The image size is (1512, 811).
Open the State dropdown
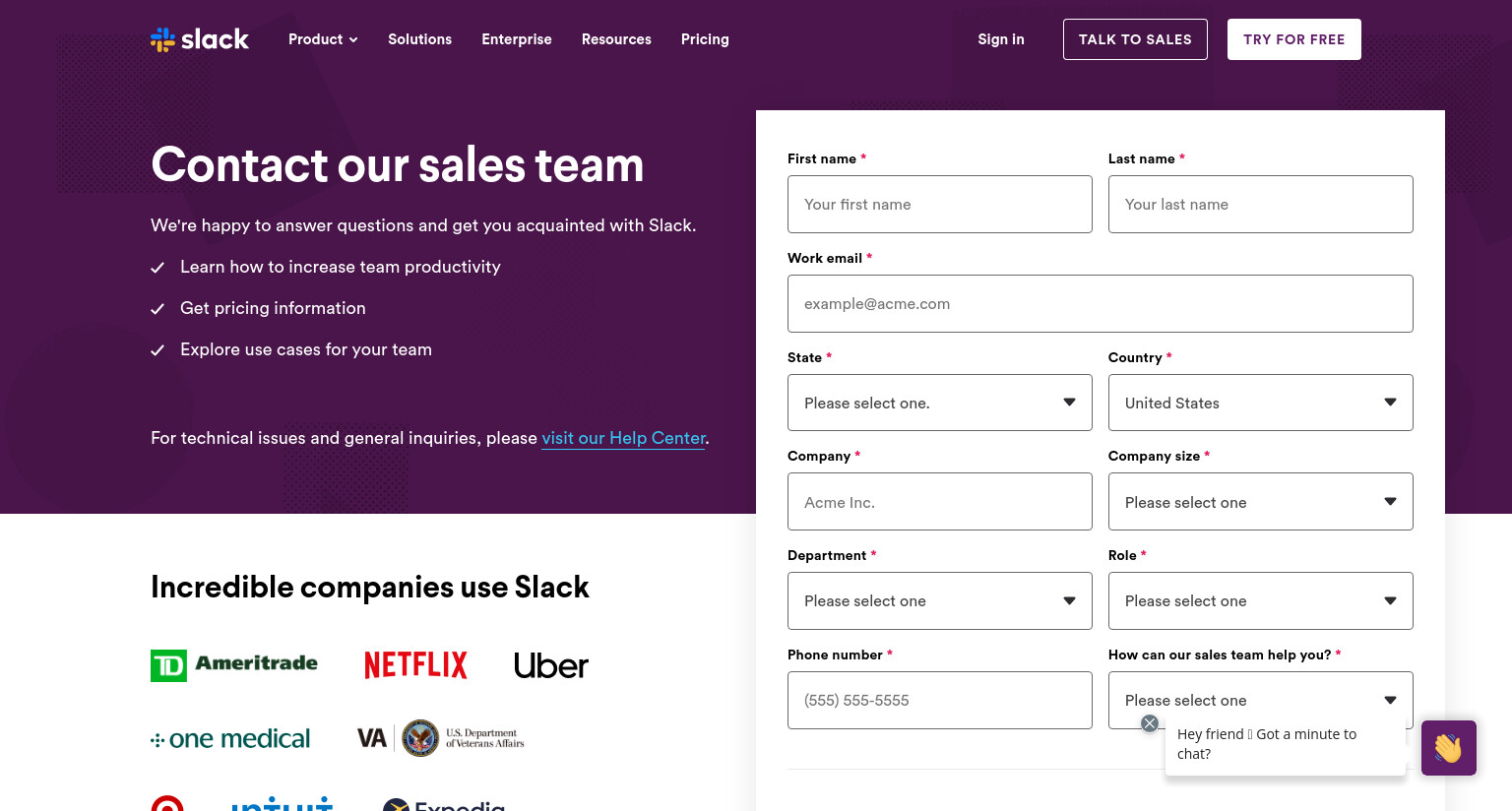tap(940, 403)
